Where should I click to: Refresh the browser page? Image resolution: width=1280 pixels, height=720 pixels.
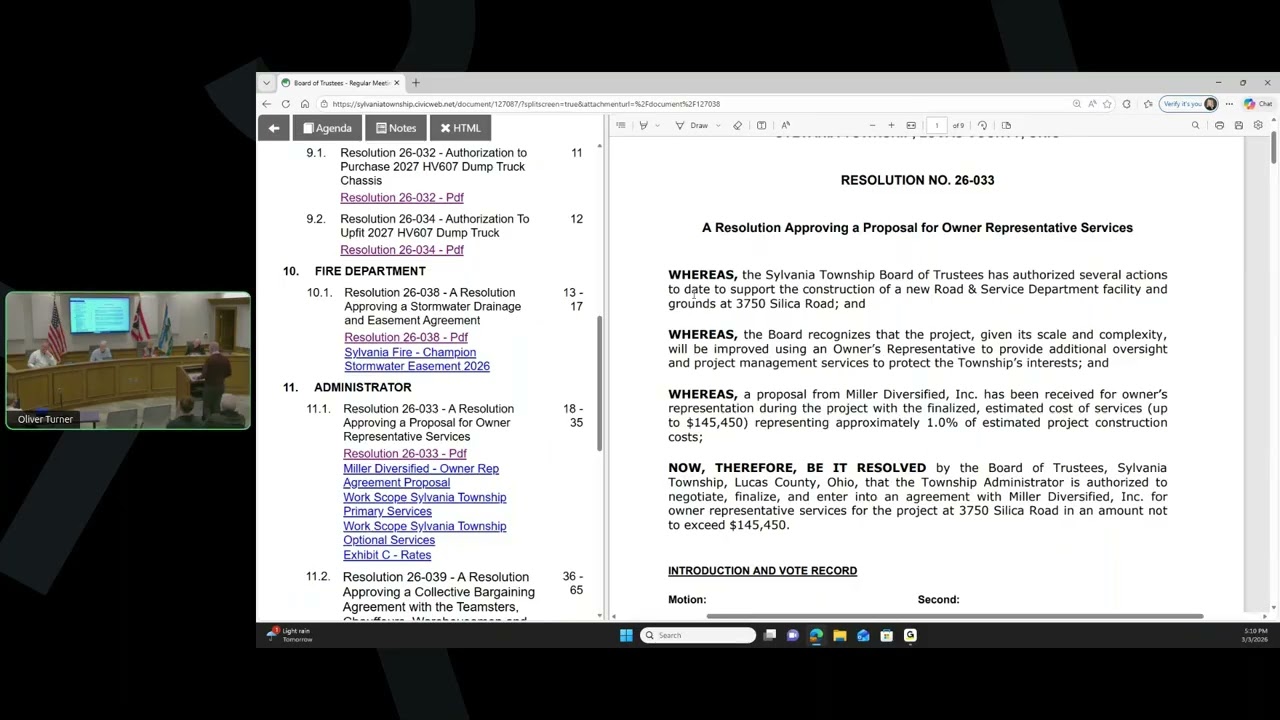(286, 104)
